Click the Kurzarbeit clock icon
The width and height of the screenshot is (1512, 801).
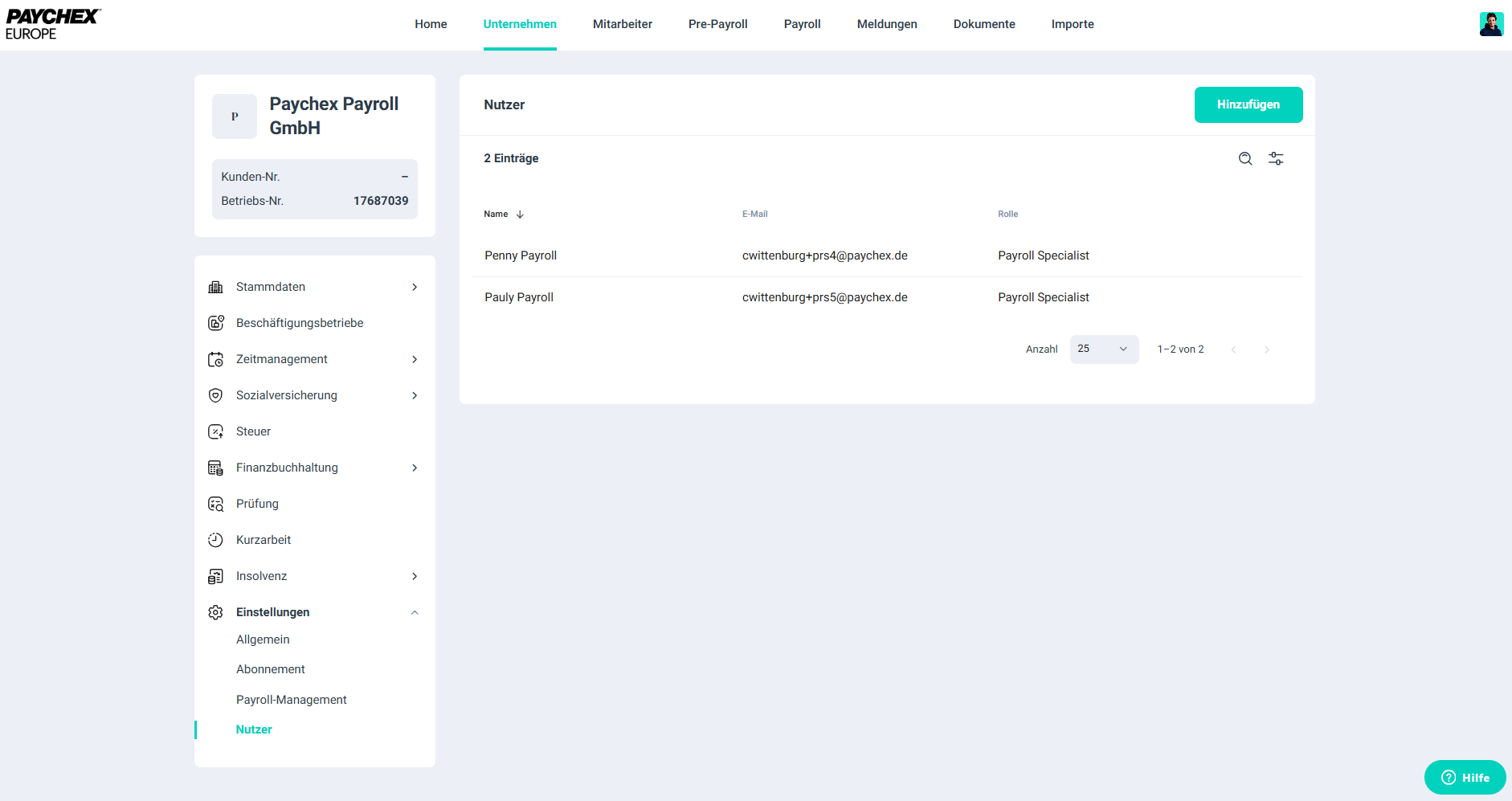(215, 540)
